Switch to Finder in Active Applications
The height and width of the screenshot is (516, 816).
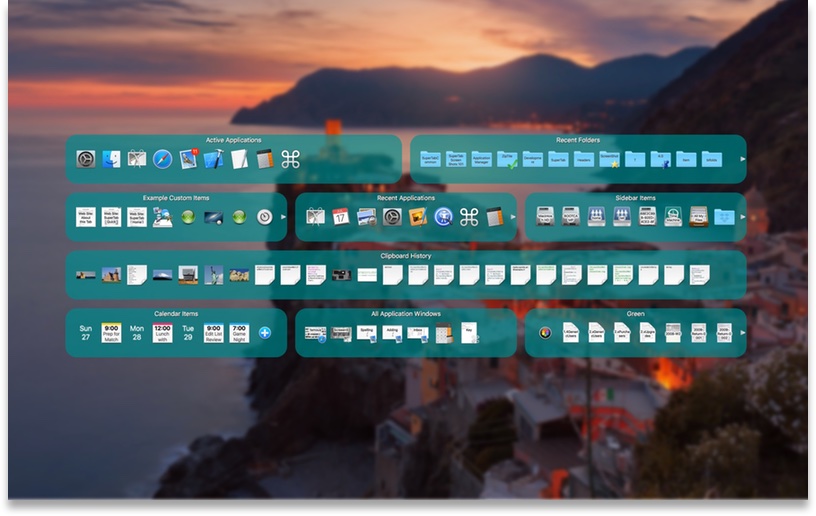tap(111, 159)
